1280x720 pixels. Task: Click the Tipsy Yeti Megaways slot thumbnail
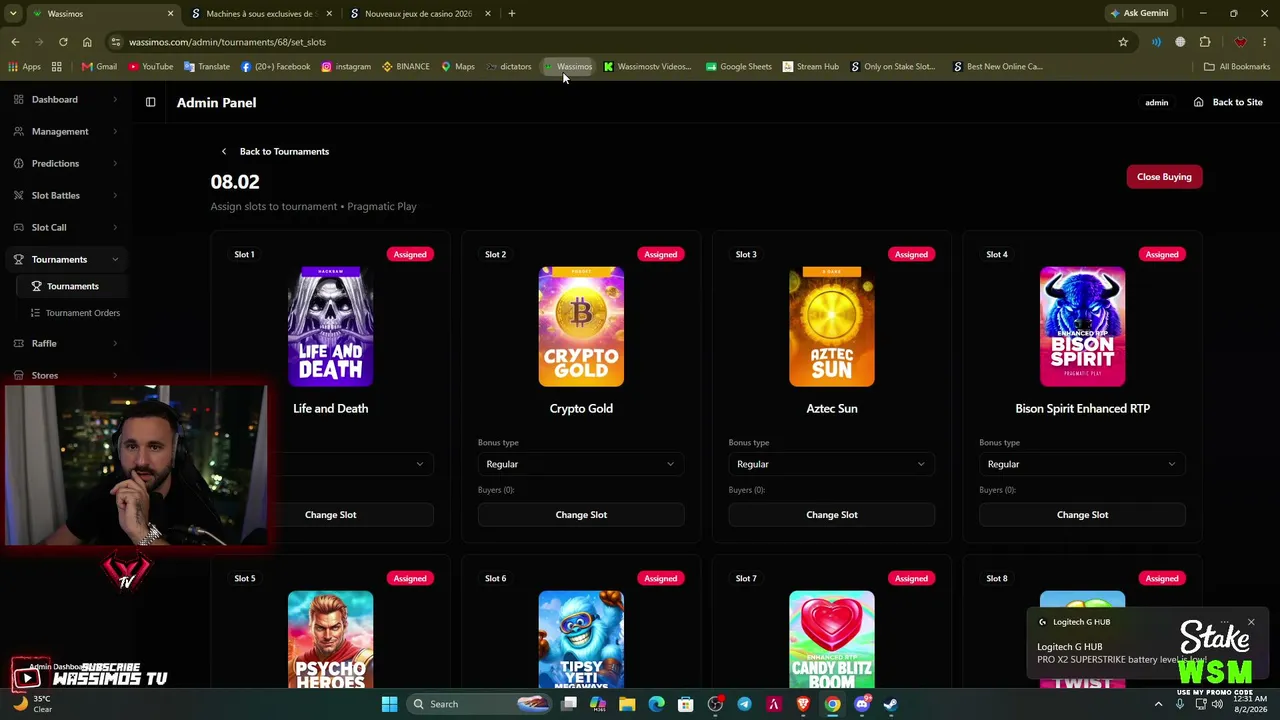[581, 640]
